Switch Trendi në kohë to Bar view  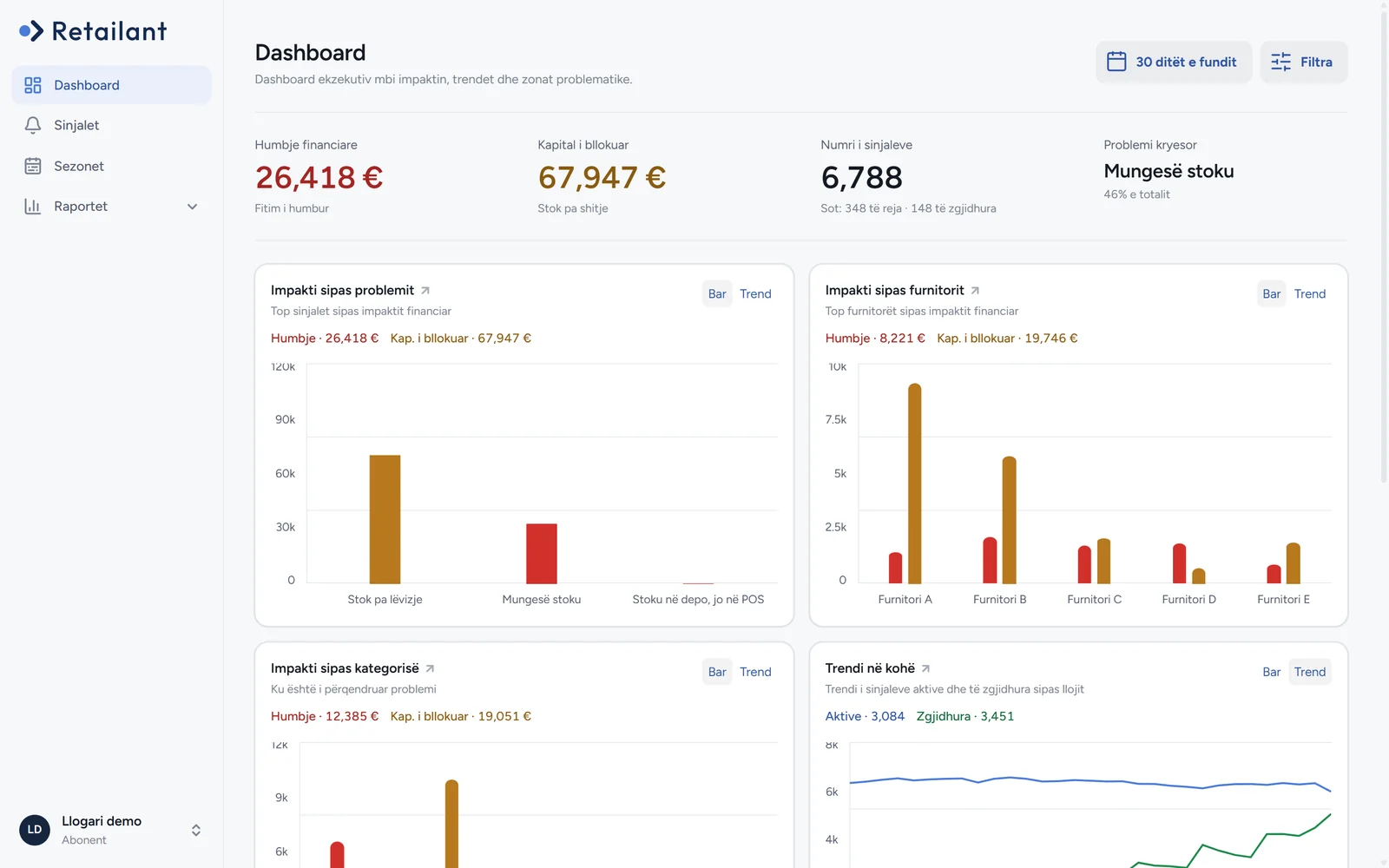point(1272,672)
